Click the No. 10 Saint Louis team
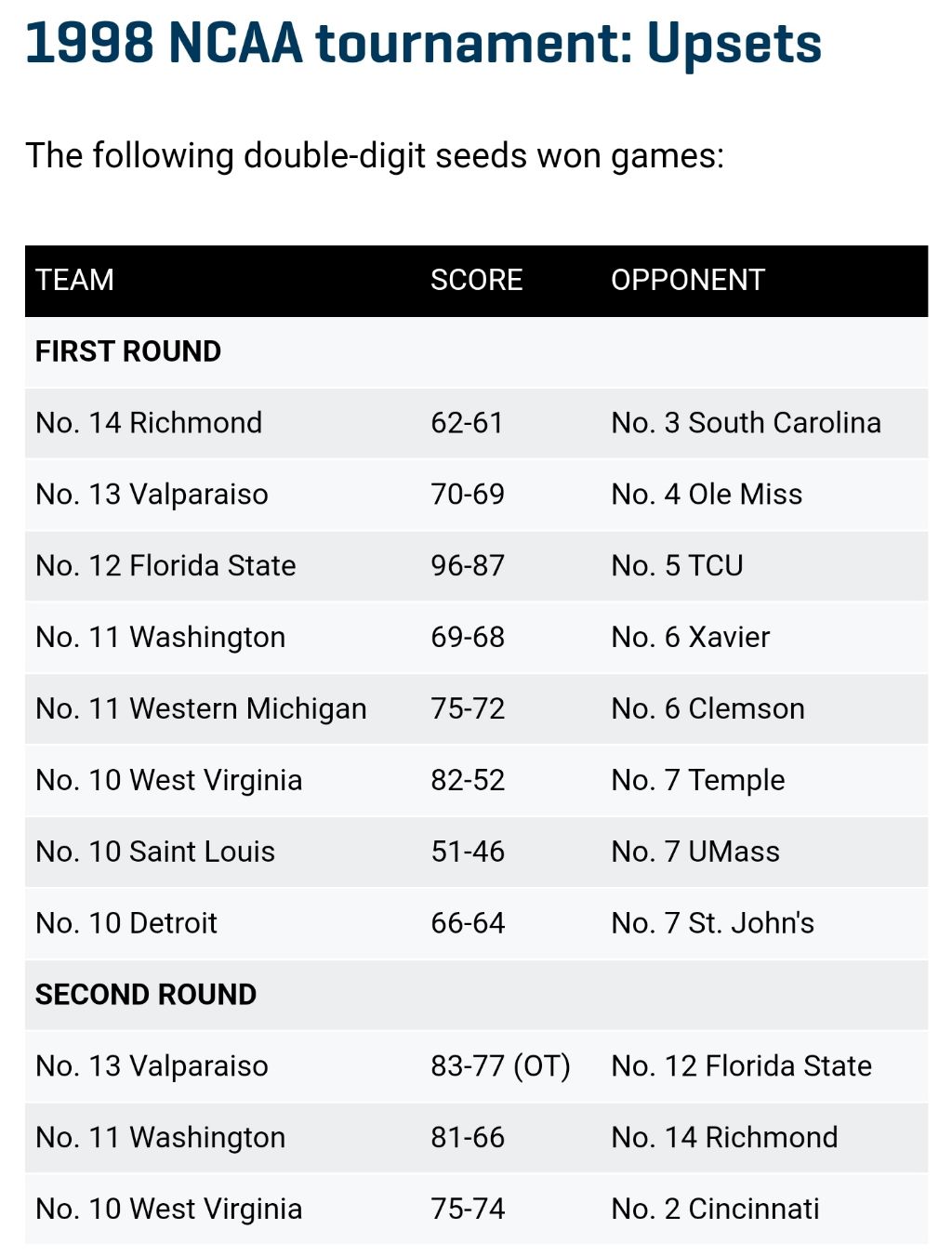Viewport: 952px width, 1256px height. (155, 852)
